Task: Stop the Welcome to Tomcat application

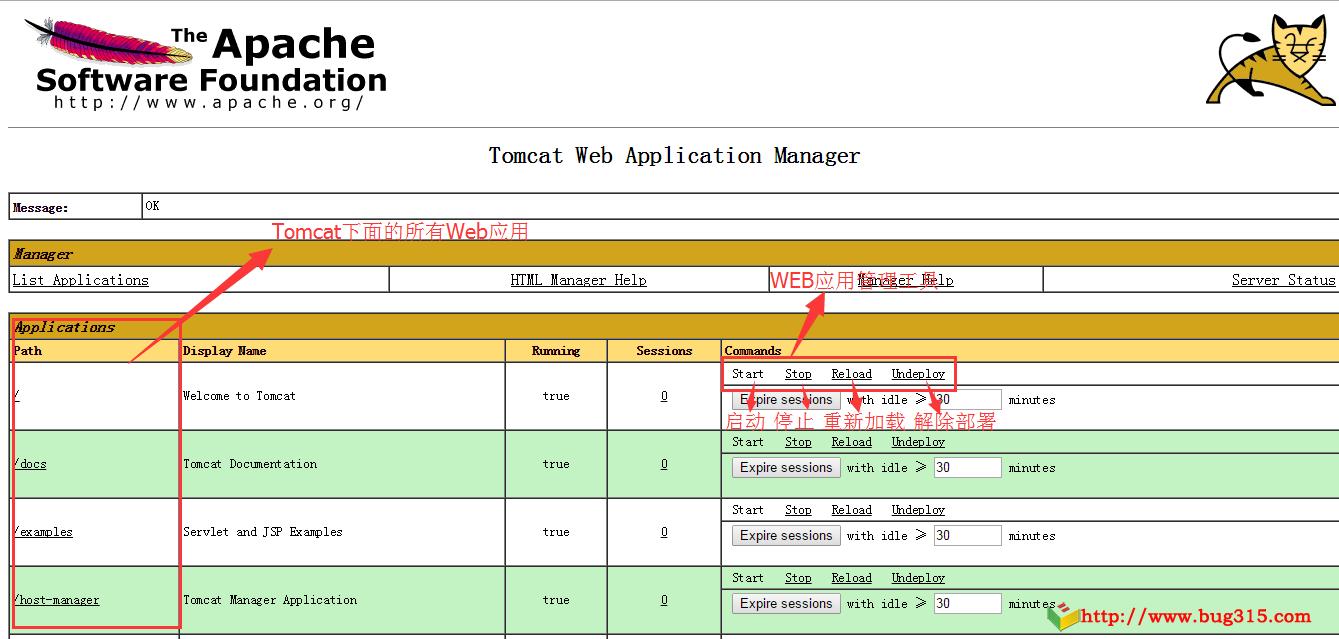Action: [x=798, y=374]
